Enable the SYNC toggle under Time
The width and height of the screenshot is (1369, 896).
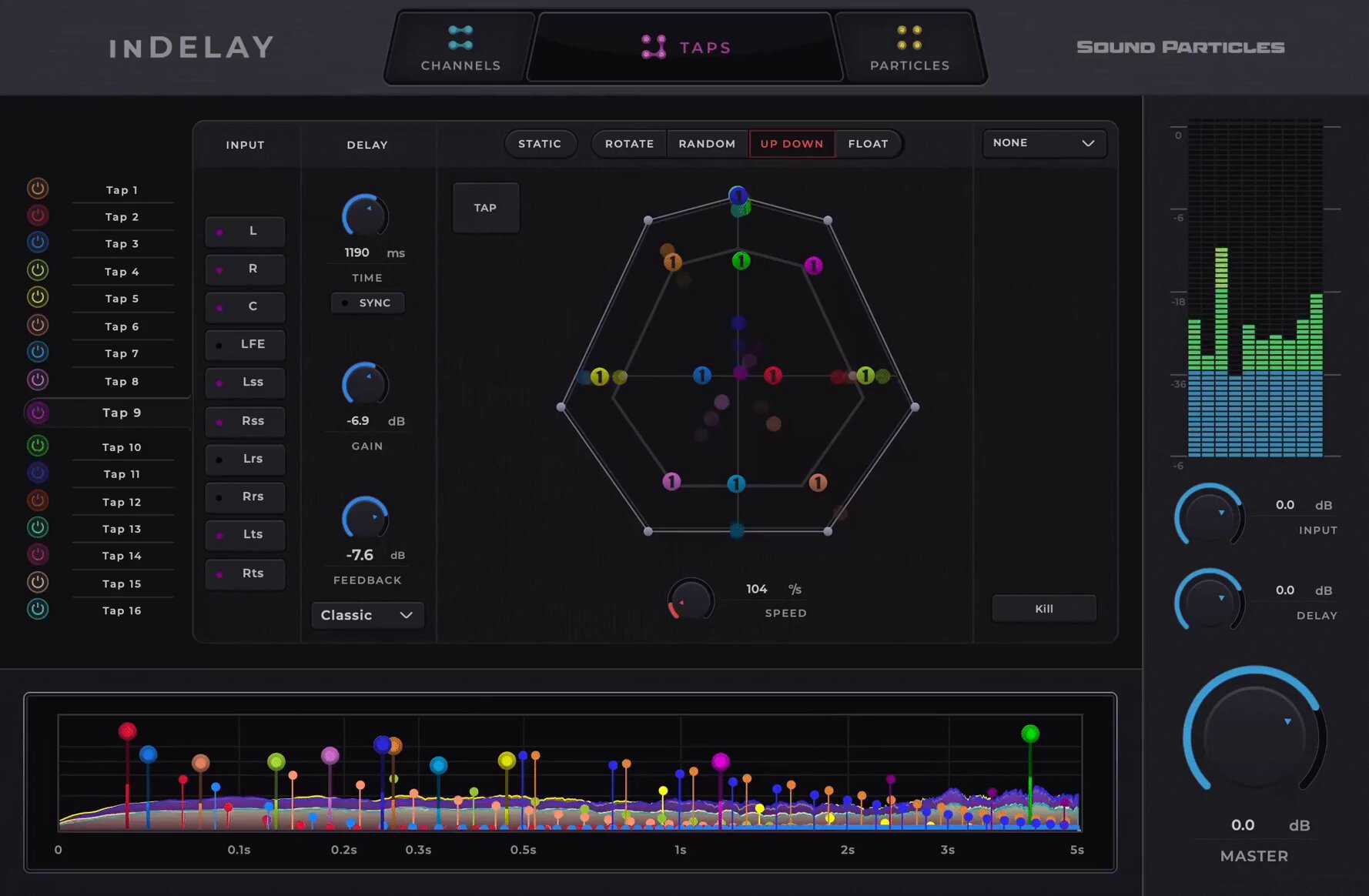tap(367, 303)
